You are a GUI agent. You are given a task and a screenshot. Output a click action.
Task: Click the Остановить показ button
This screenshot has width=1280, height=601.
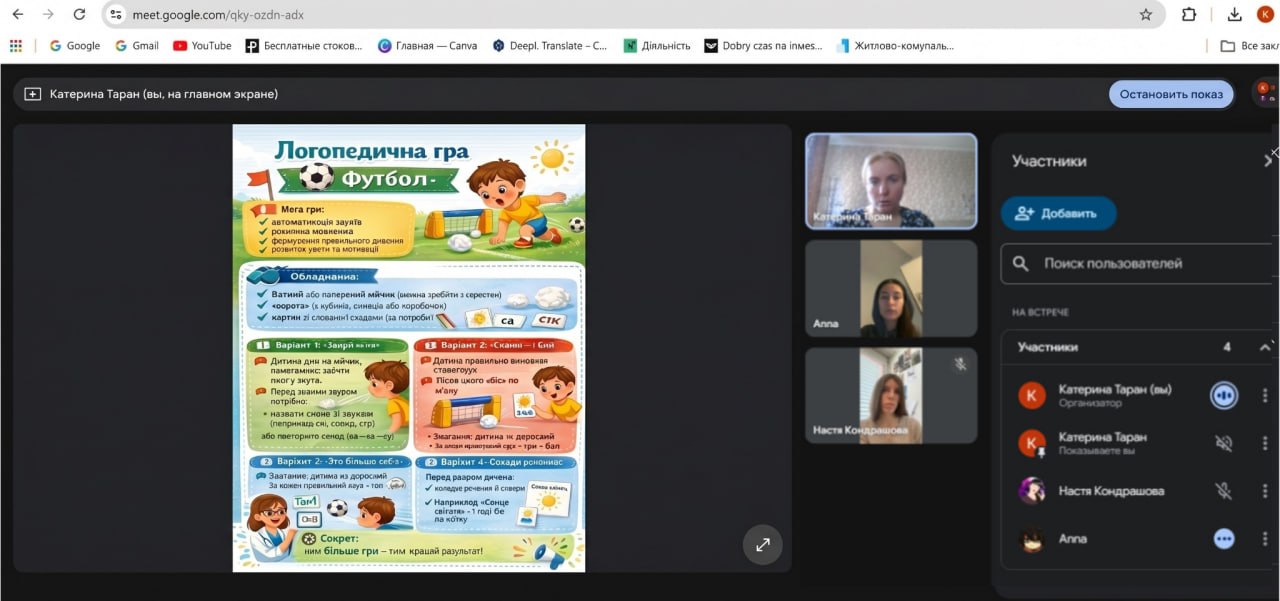pyautogui.click(x=1170, y=94)
